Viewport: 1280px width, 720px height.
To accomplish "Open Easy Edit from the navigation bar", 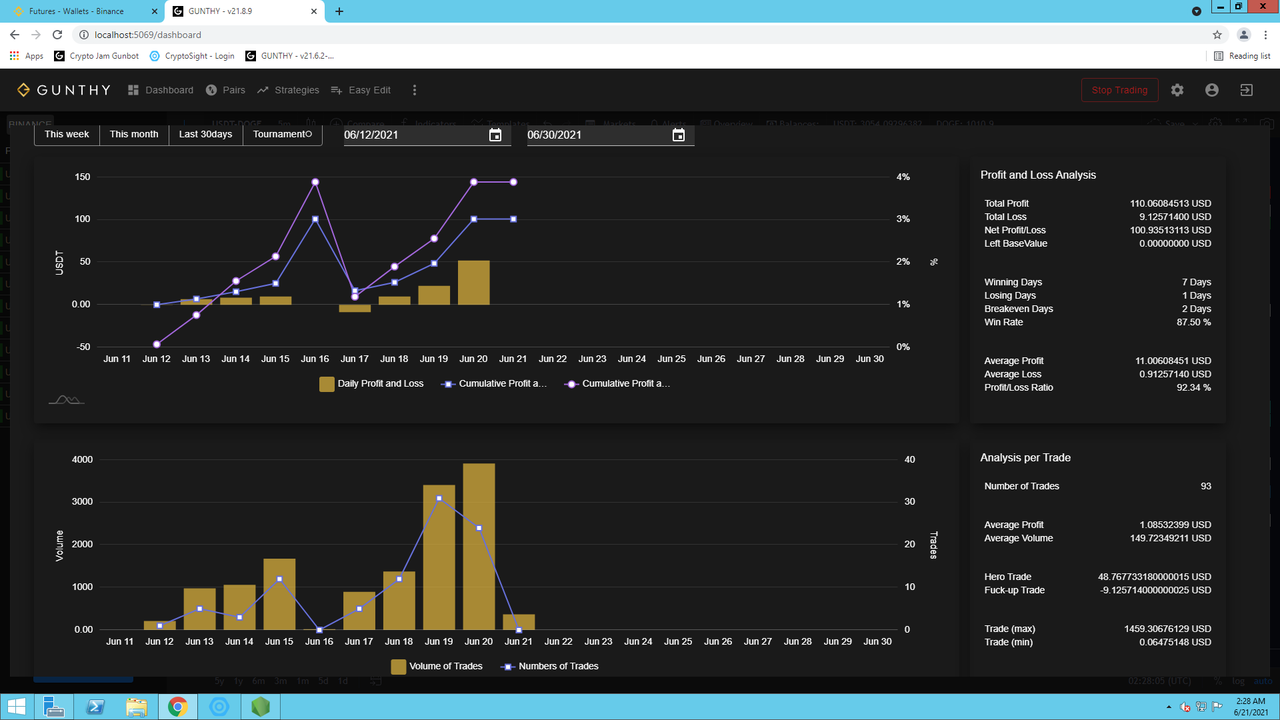I will (360, 90).
